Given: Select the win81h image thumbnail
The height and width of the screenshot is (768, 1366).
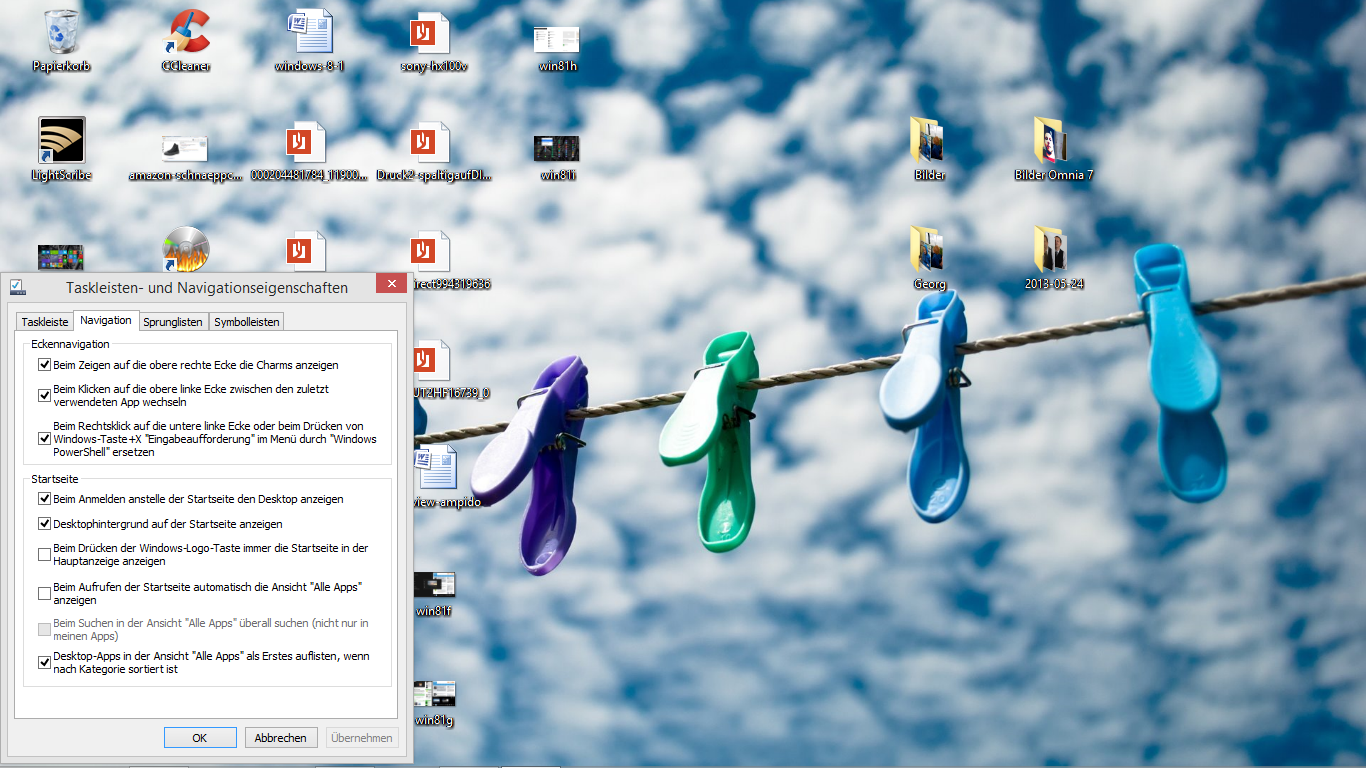Looking at the screenshot, I should point(557,40).
